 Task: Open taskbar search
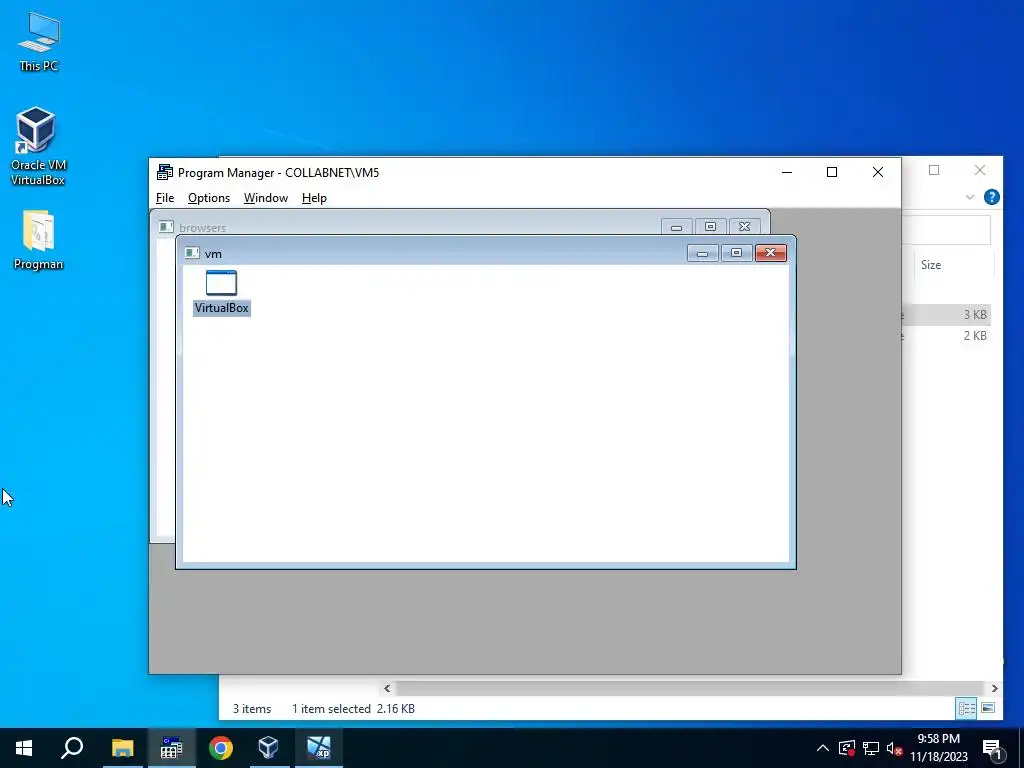point(72,748)
